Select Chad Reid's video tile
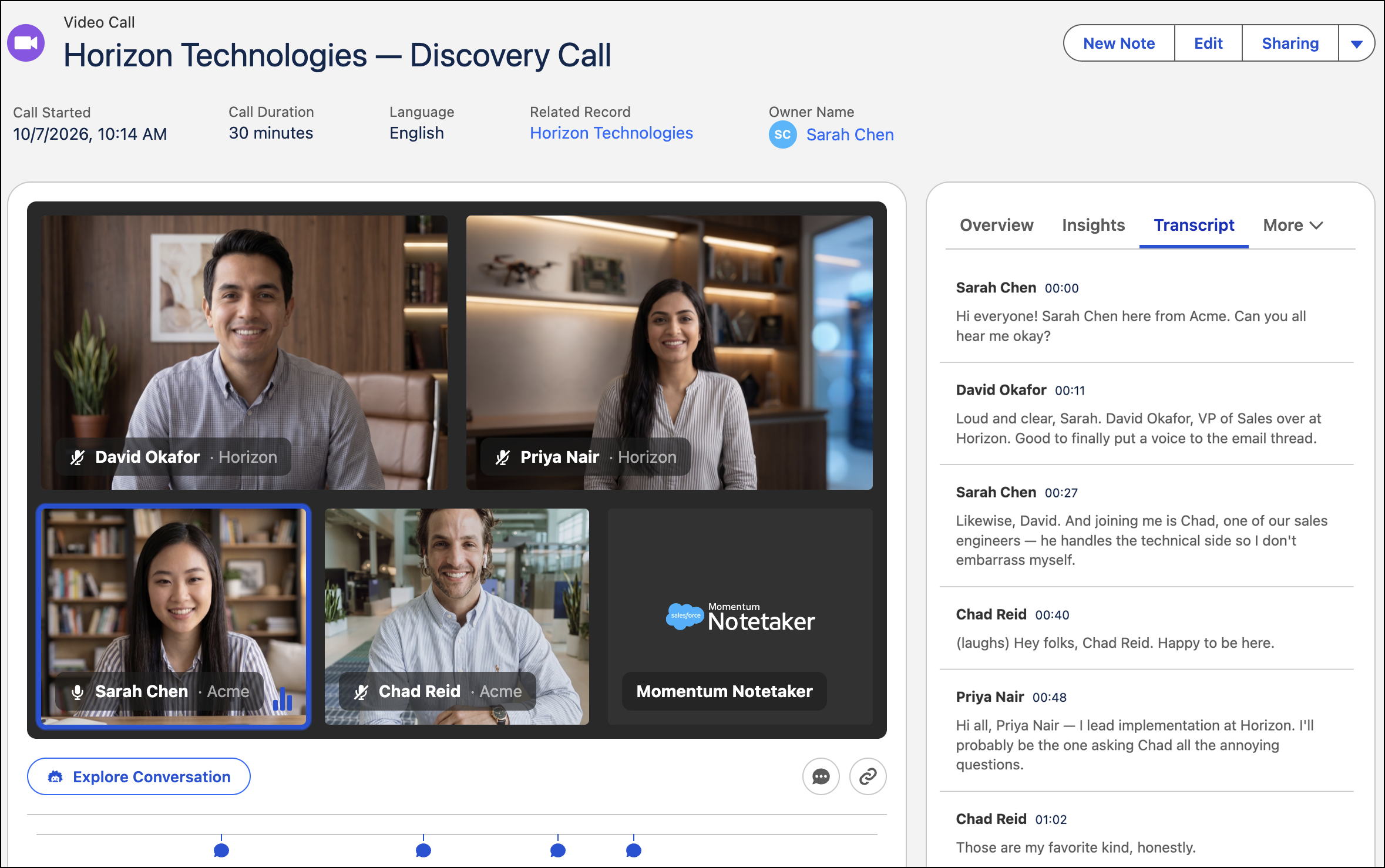This screenshot has height=868, width=1385. coord(456,616)
